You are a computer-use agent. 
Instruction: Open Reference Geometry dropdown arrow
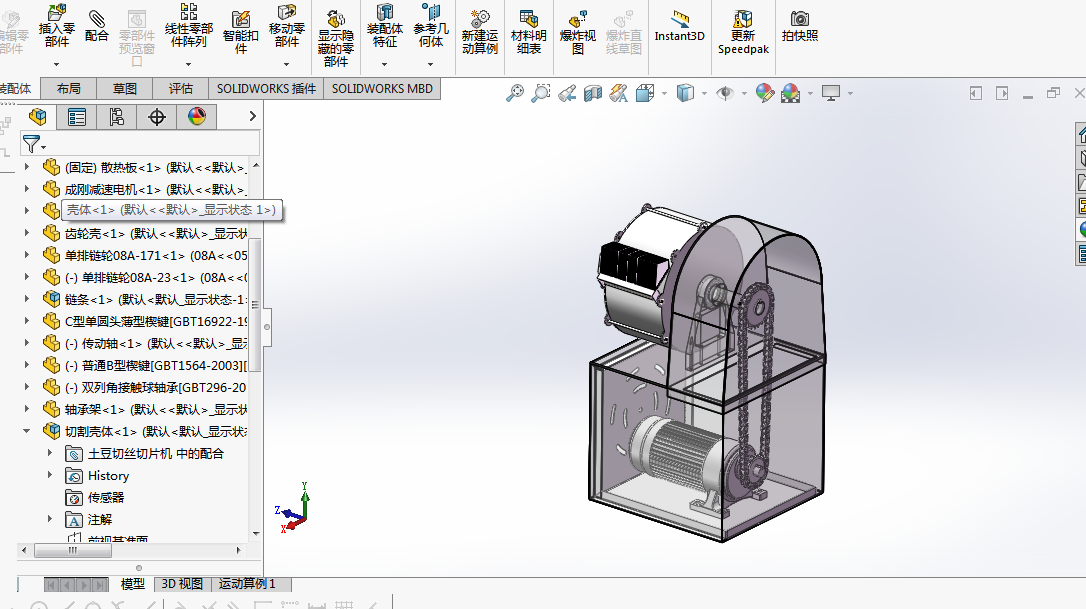coord(431,64)
